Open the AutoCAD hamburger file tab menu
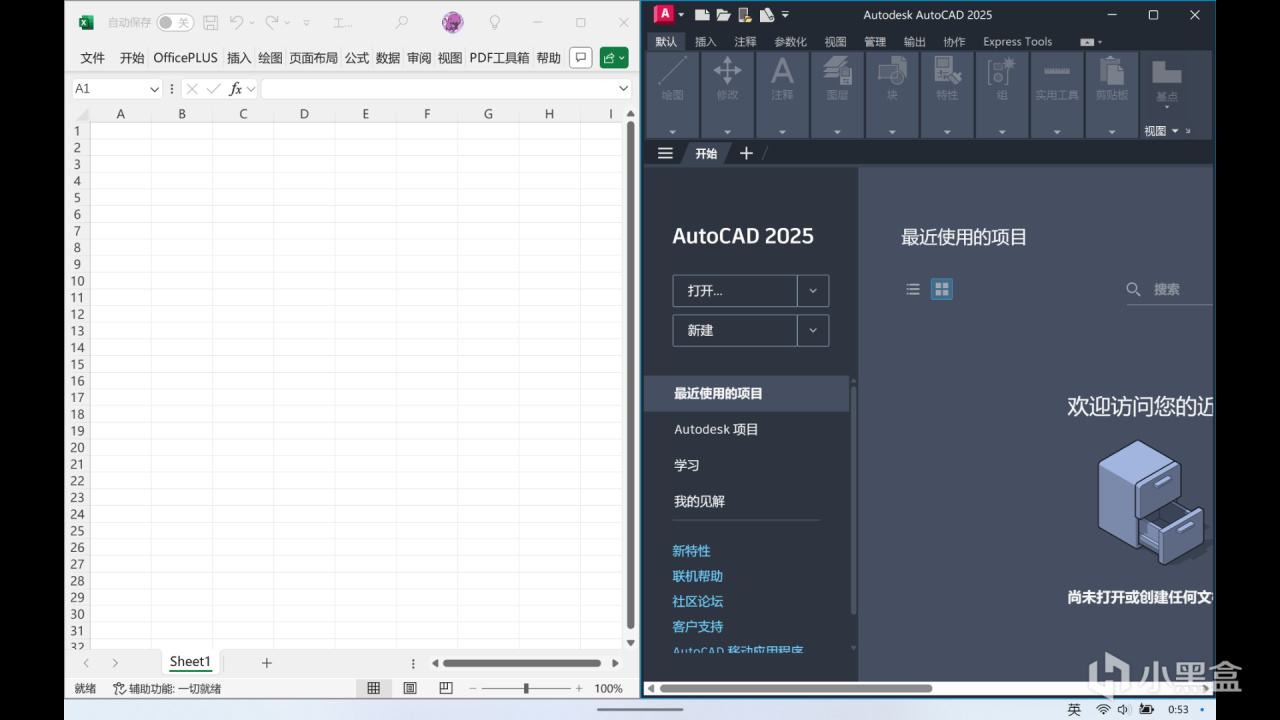Screen dimensions: 1280x720 665,153
